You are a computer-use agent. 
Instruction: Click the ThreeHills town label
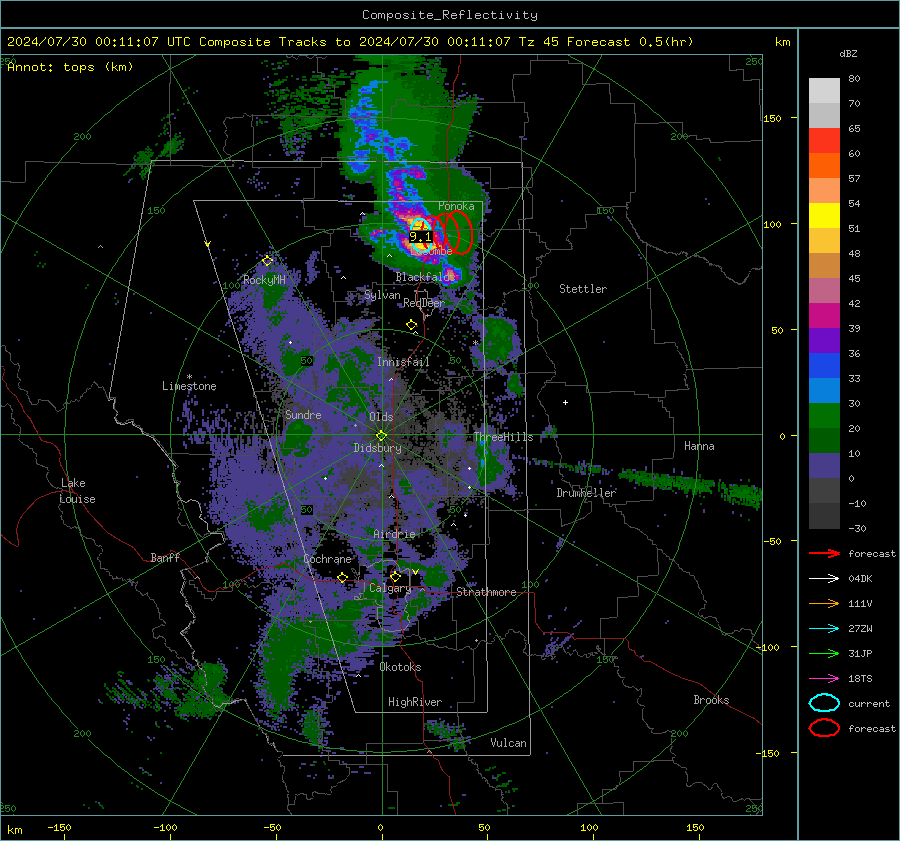(503, 437)
